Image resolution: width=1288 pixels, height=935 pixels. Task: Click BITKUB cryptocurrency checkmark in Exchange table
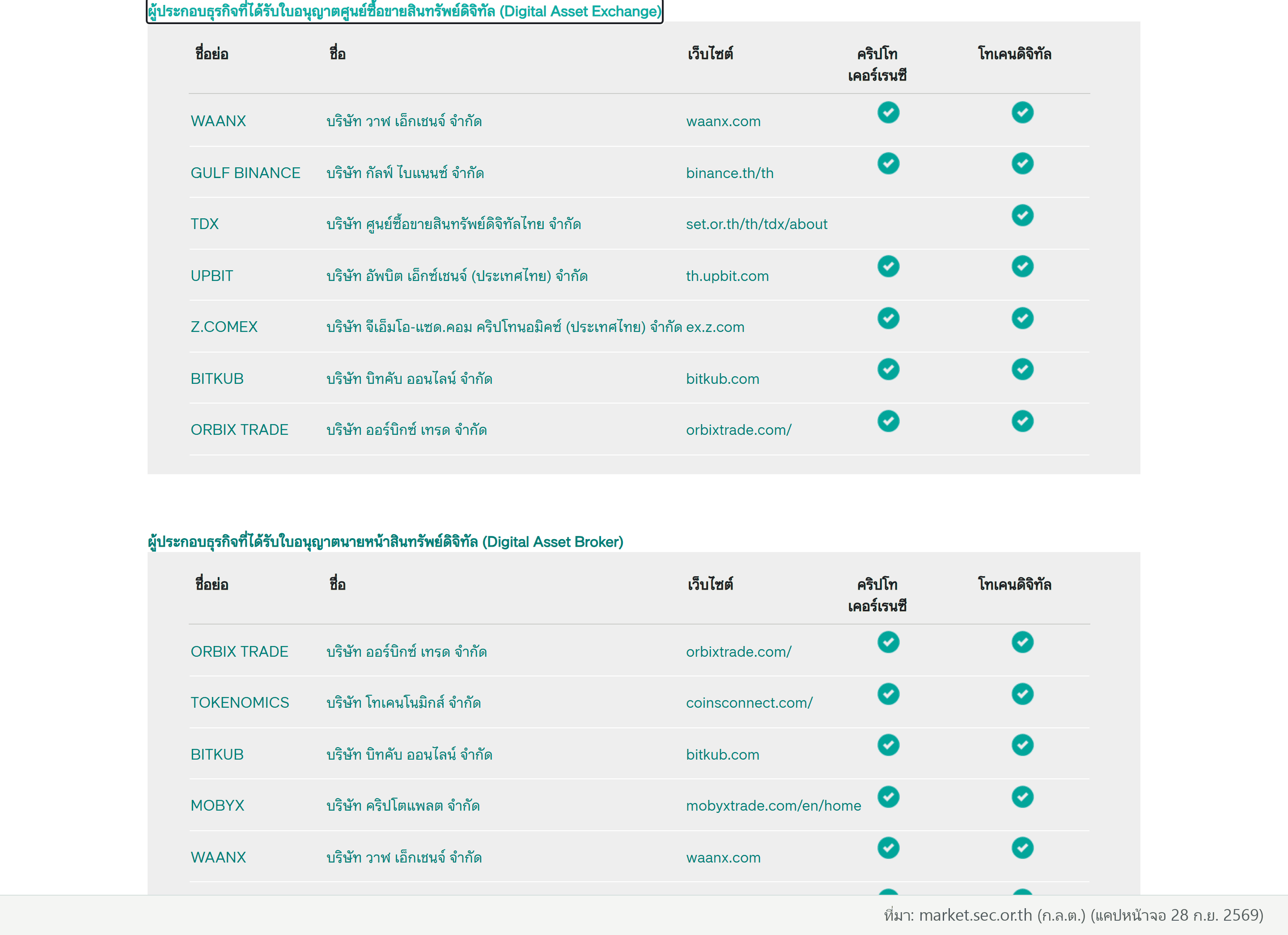[x=888, y=369]
